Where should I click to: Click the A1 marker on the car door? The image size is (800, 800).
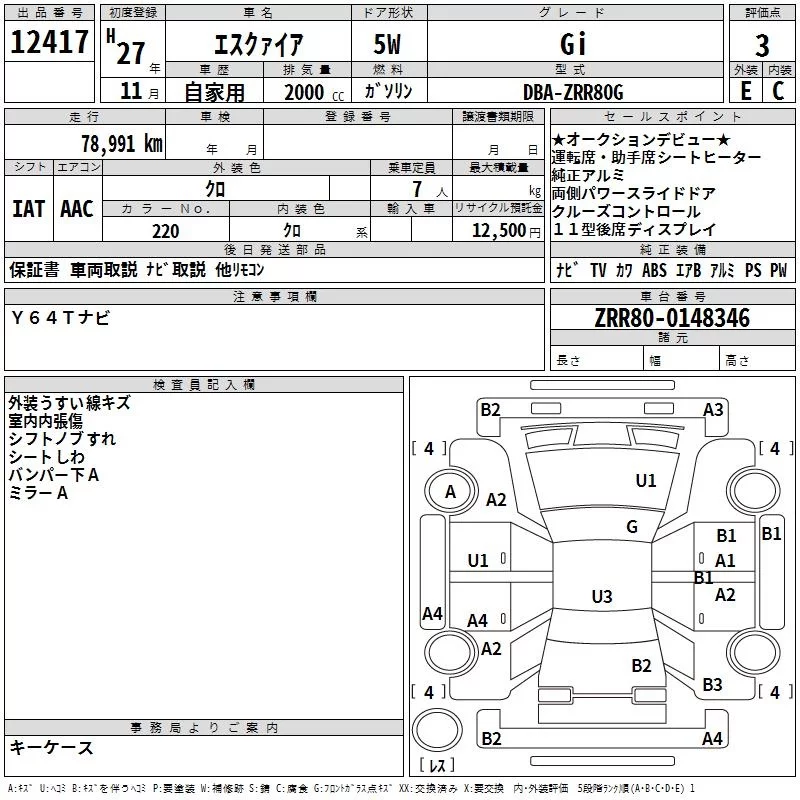pyautogui.click(x=725, y=561)
